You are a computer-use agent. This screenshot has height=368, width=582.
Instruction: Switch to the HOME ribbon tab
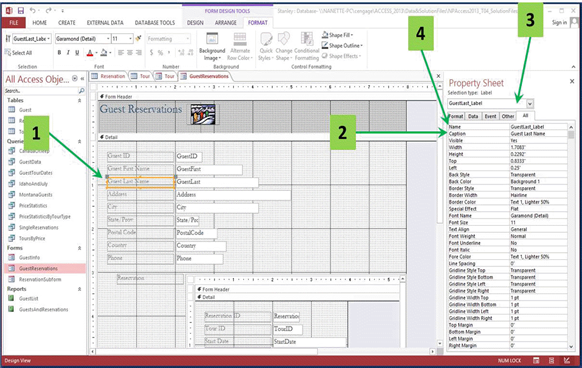(x=39, y=23)
